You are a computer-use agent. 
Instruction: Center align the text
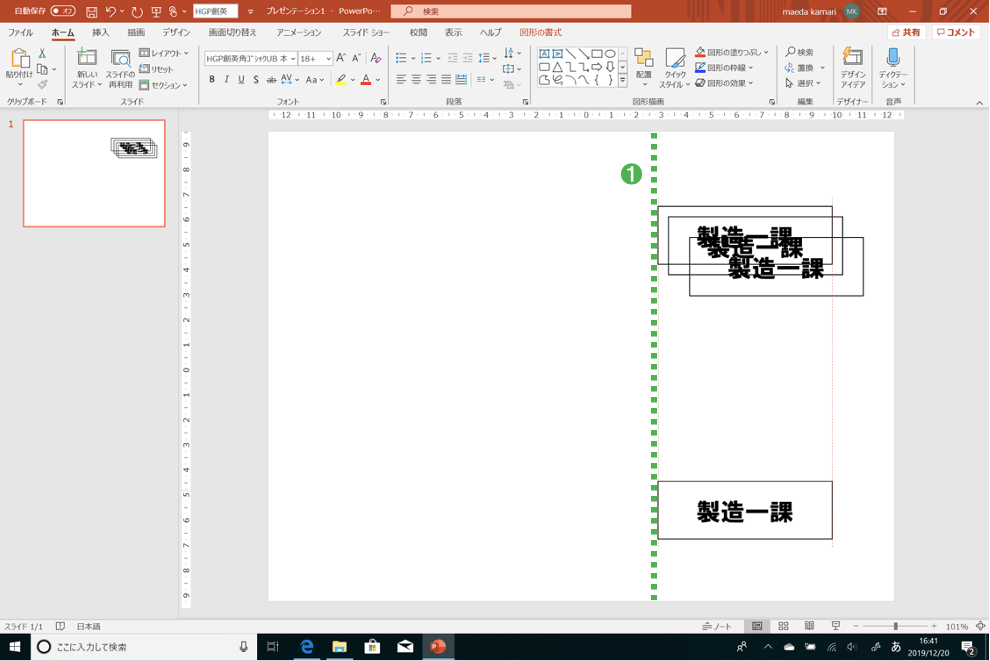[x=416, y=80]
